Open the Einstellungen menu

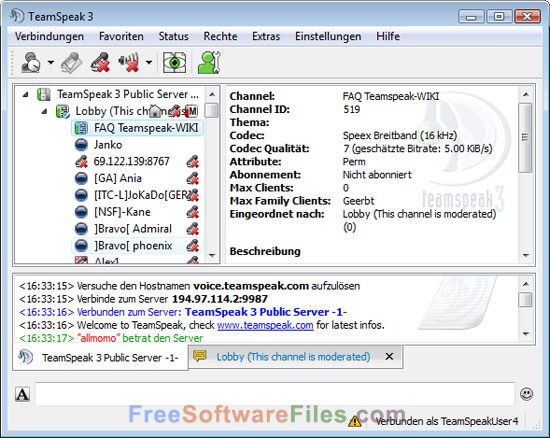click(328, 36)
